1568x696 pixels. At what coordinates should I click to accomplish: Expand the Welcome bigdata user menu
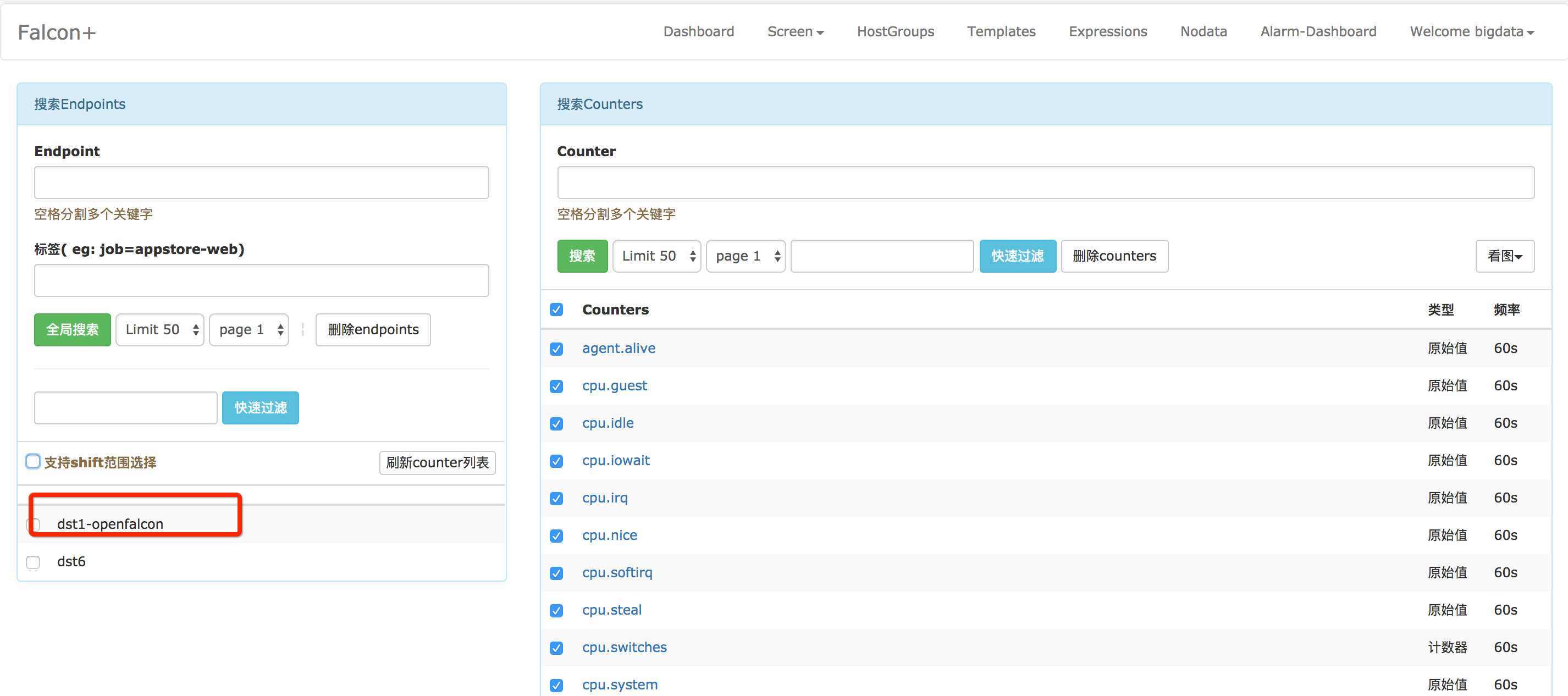tap(1471, 32)
